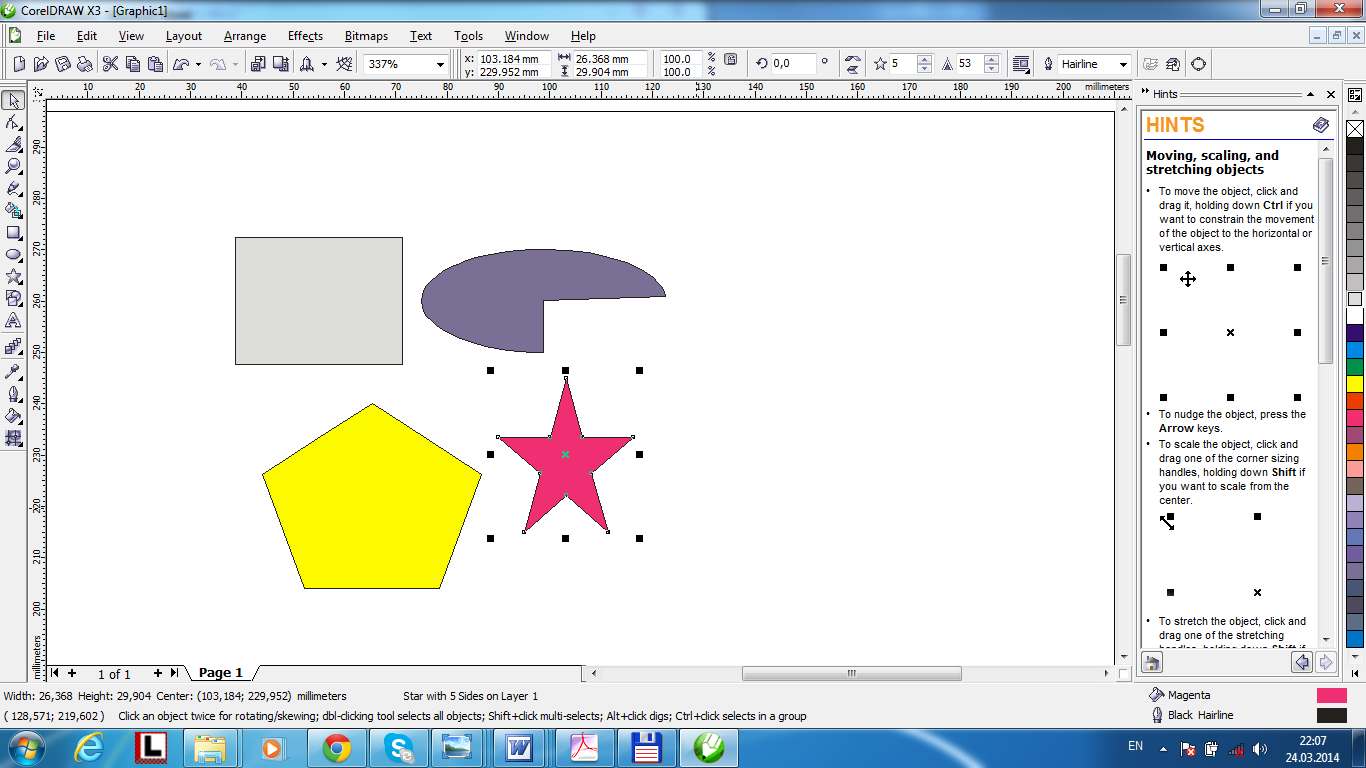Open the undo history dropdown arrow
The image size is (1366, 768).
[x=198, y=64]
